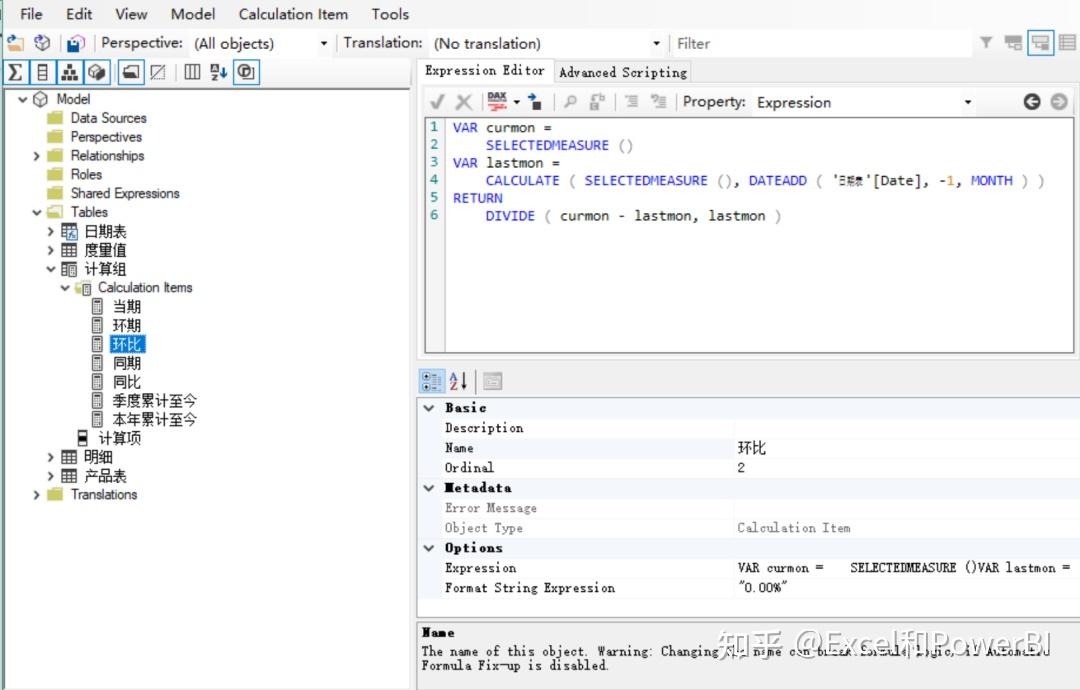Select the 计算项 column in tree
Viewport: 1080px width, 690px height.
[x=119, y=439]
